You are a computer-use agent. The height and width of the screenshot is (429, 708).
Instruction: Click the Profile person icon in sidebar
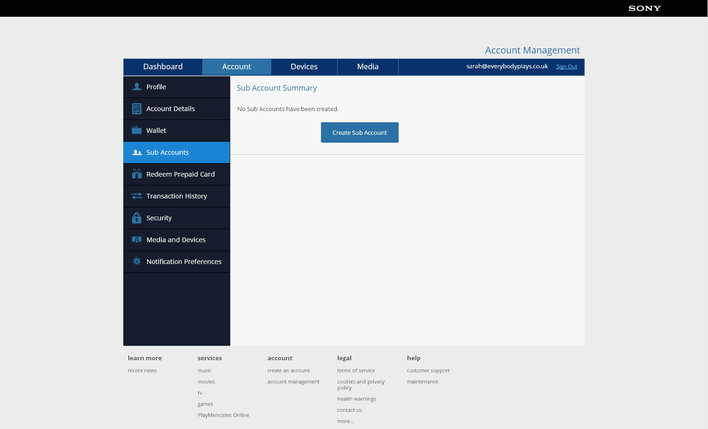click(137, 87)
